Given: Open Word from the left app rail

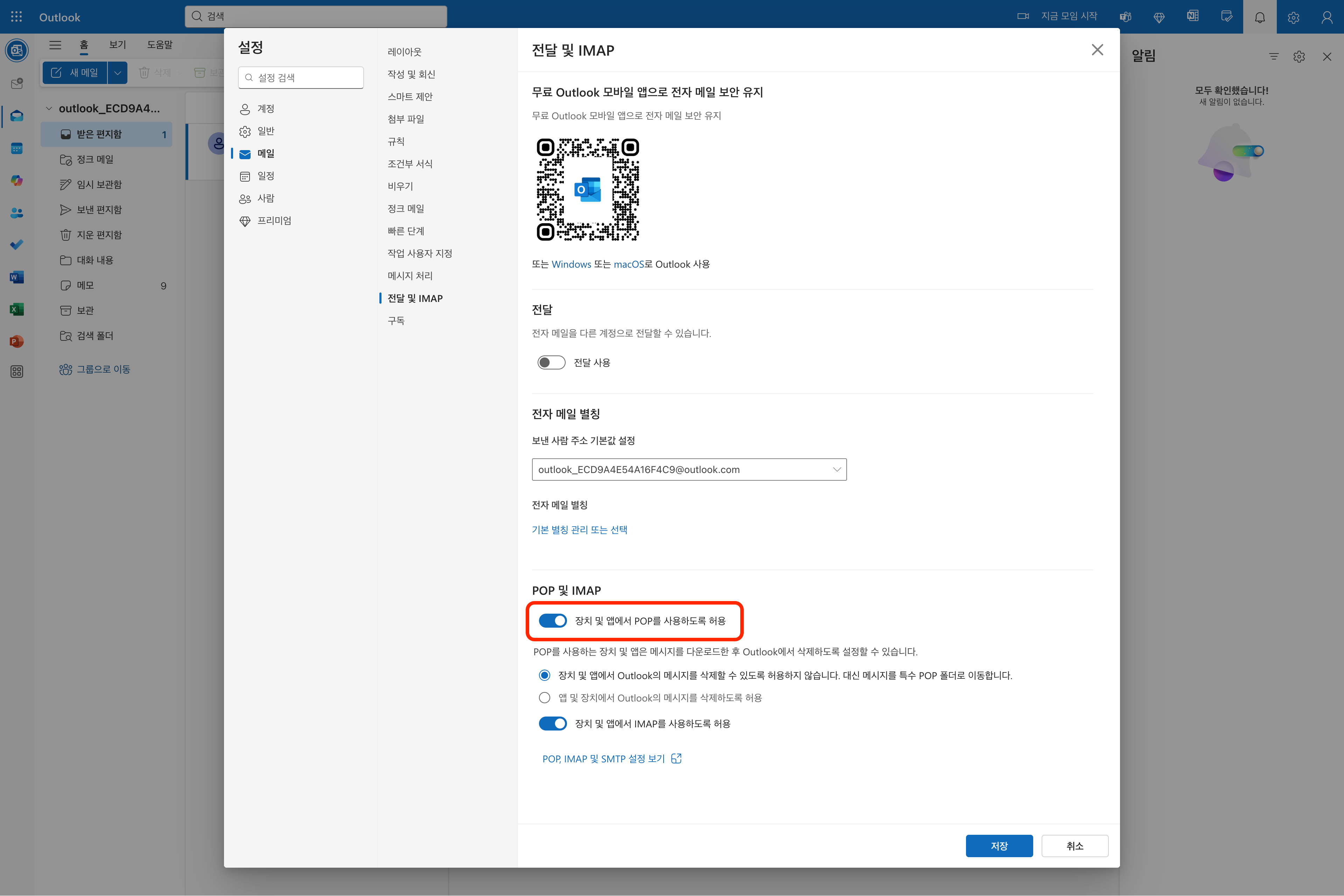Looking at the screenshot, I should pos(16,278).
